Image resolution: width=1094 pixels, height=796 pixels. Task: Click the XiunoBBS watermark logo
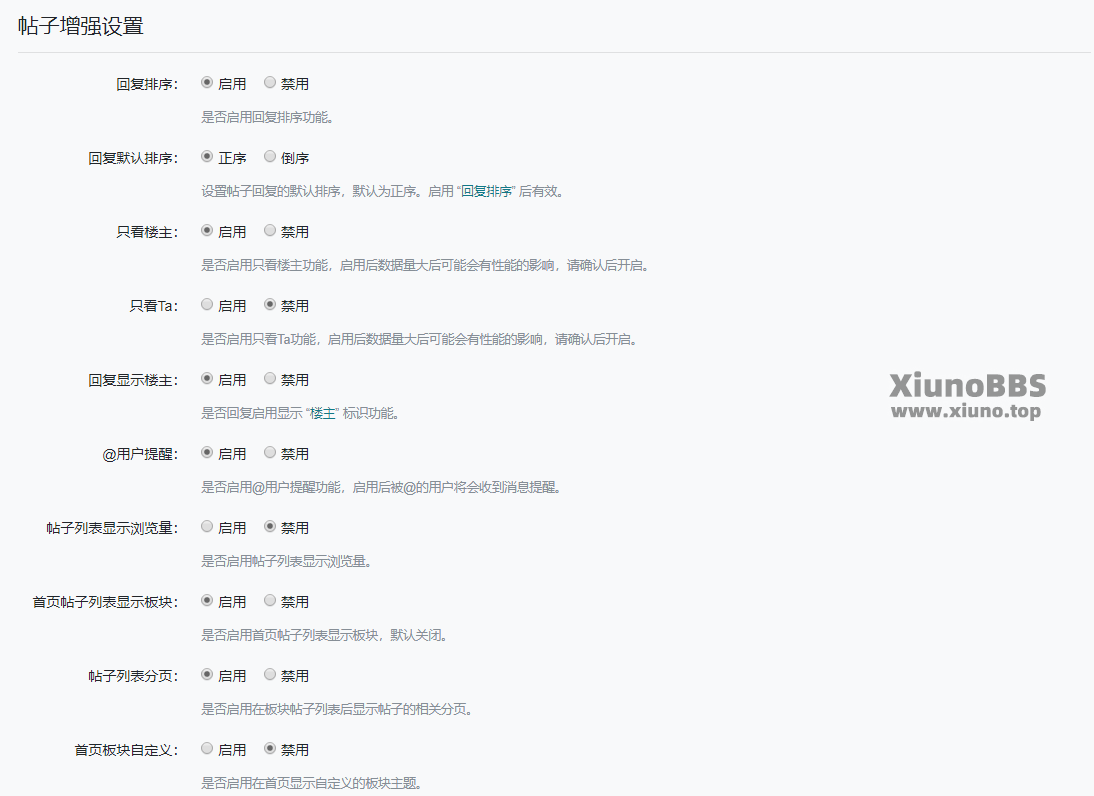[x=967, y=396]
